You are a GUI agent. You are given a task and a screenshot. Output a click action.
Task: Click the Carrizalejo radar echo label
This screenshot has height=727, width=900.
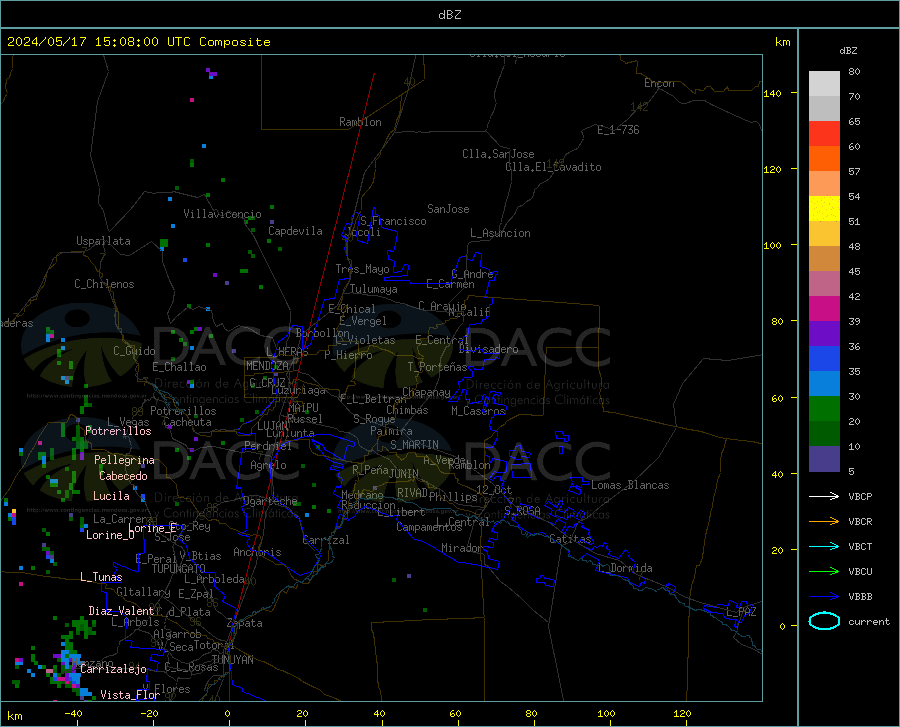(113, 669)
